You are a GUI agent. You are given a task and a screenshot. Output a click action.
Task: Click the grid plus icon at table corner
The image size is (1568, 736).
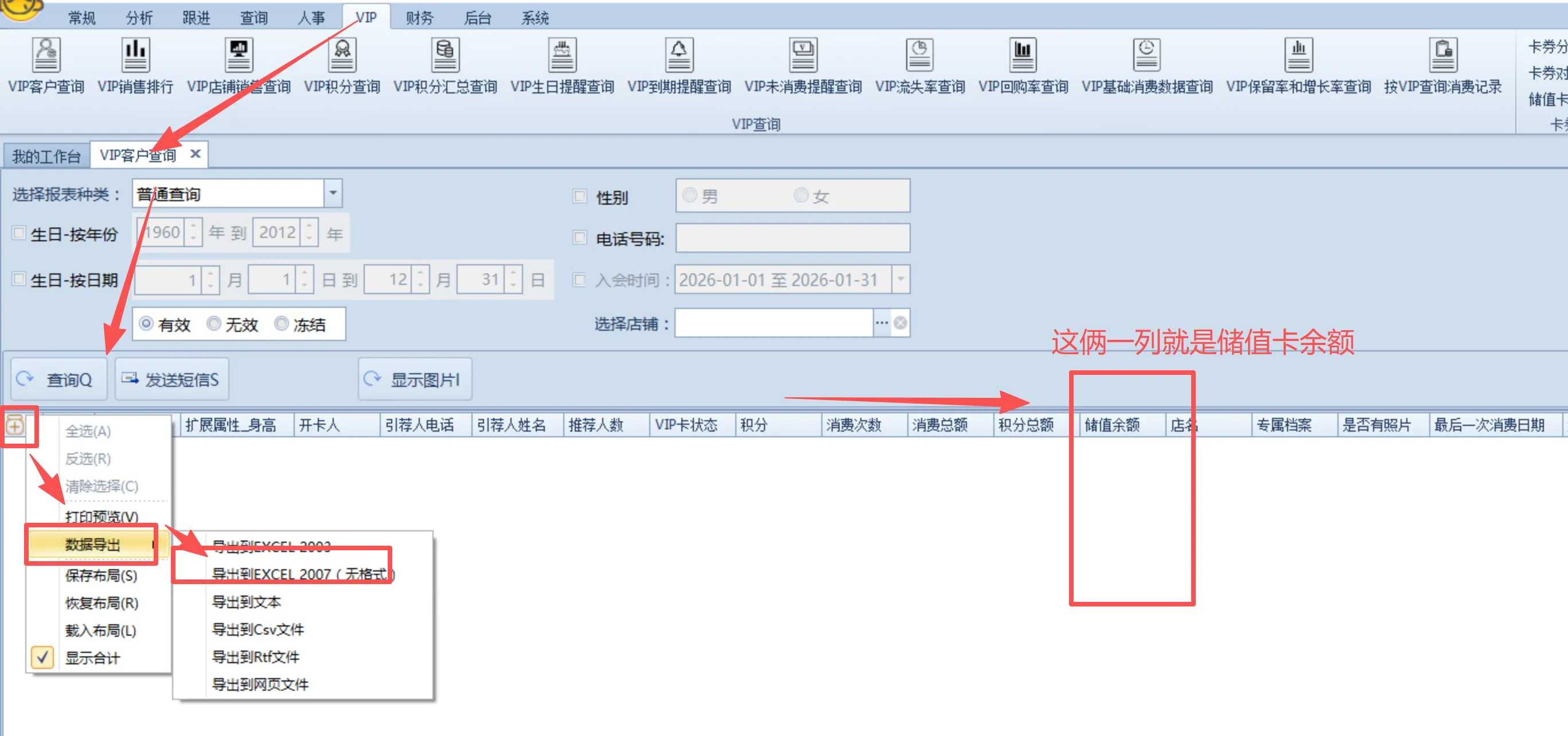15,425
